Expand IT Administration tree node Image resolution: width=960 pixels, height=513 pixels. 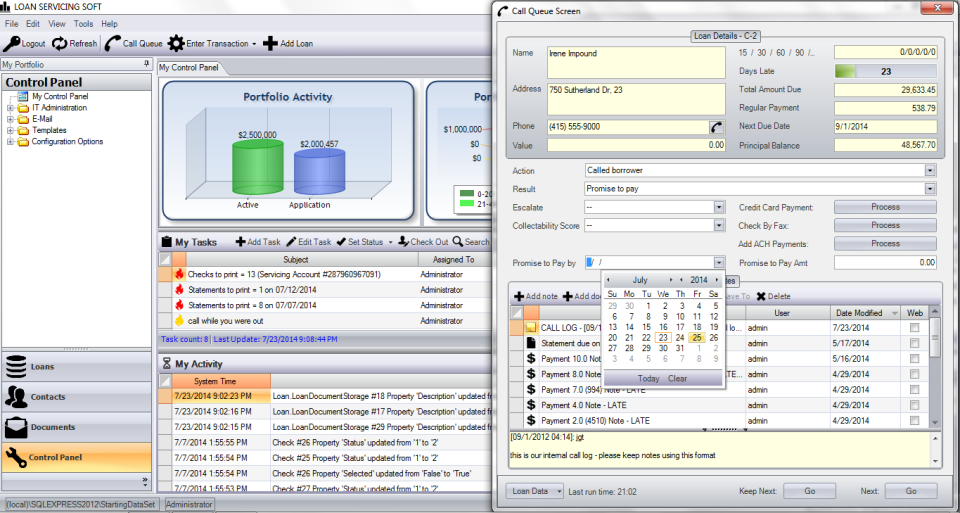[x=10, y=108]
